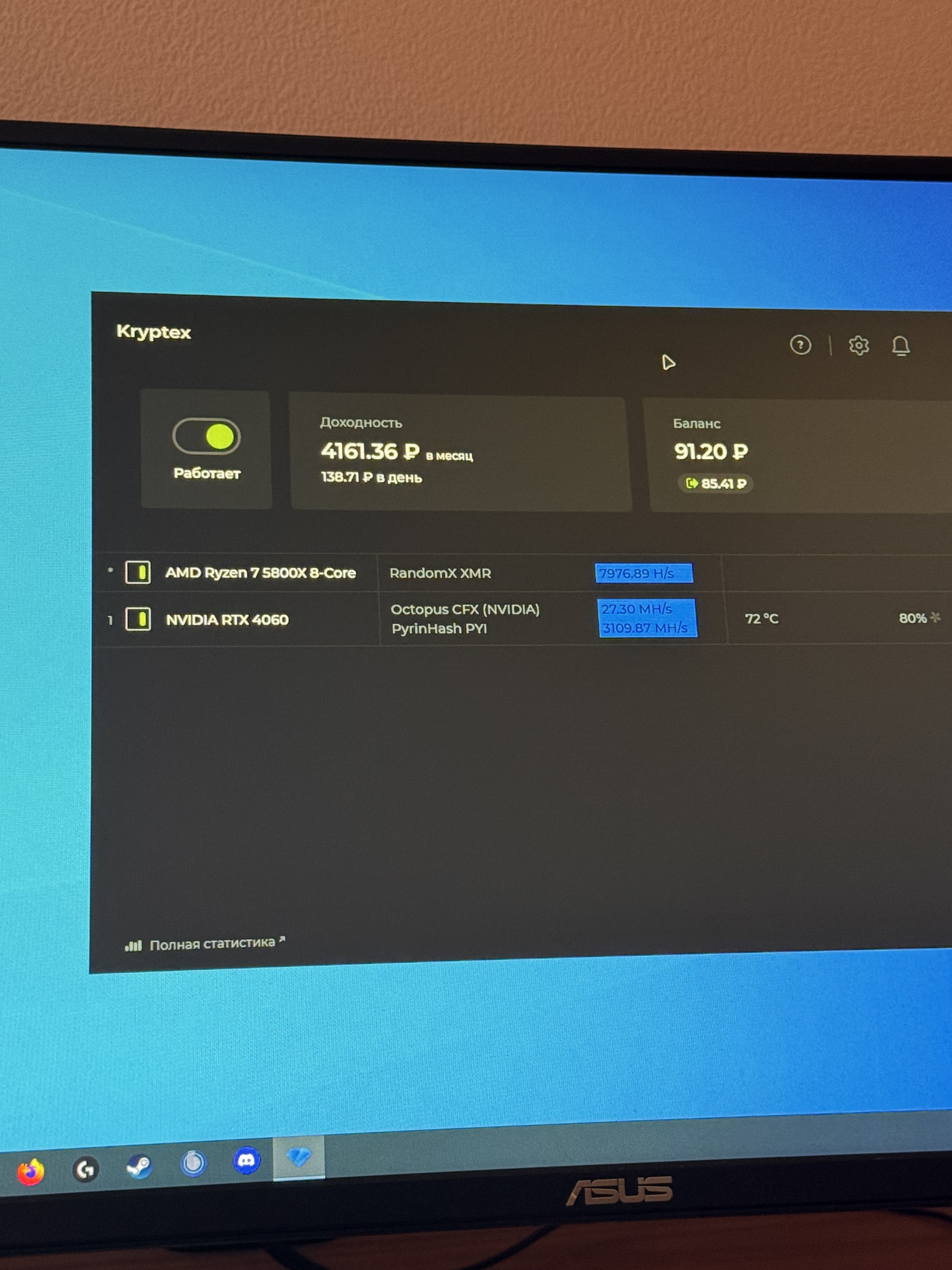The image size is (952, 1270).
Task: Click the Kryptex logo title
Action: pyautogui.click(x=153, y=332)
